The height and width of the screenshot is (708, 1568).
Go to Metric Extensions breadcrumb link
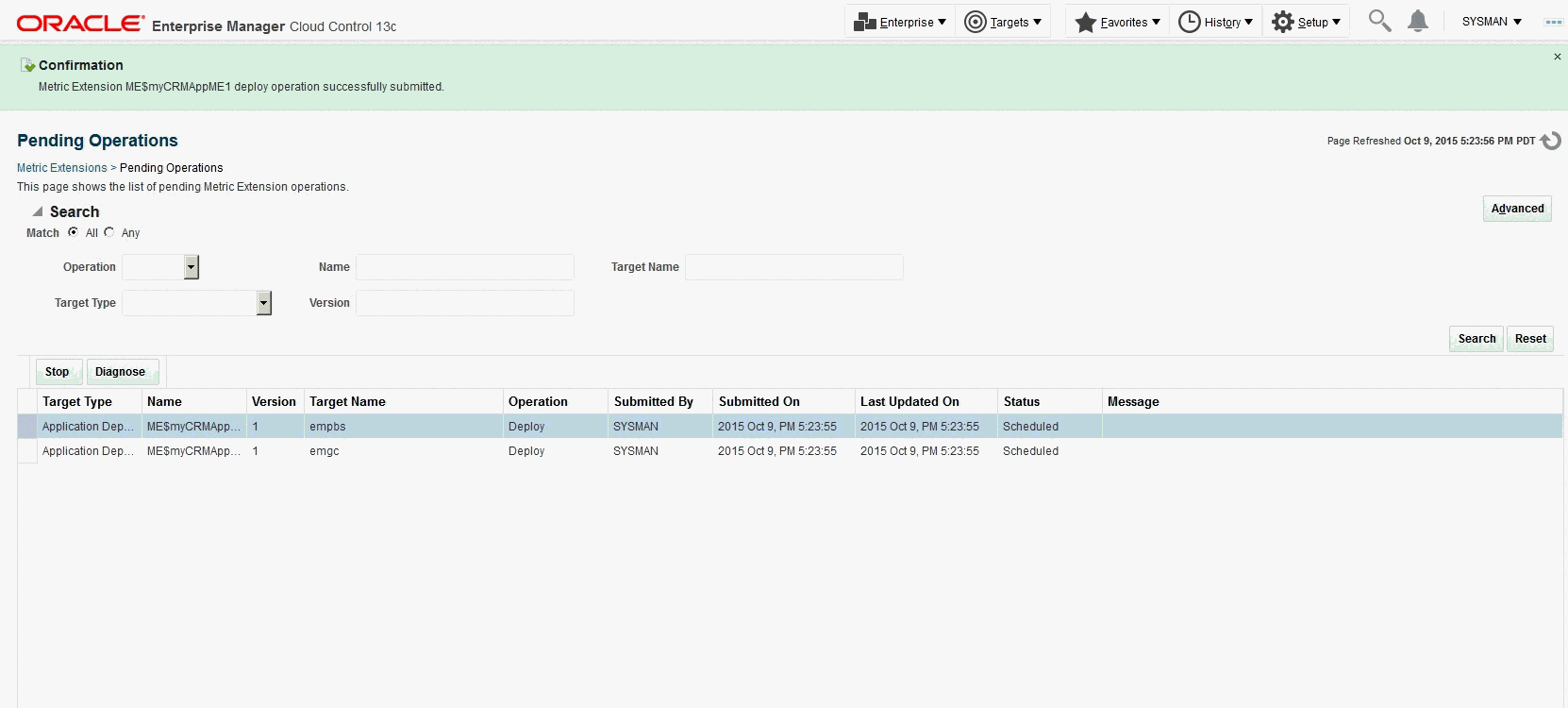click(x=62, y=168)
